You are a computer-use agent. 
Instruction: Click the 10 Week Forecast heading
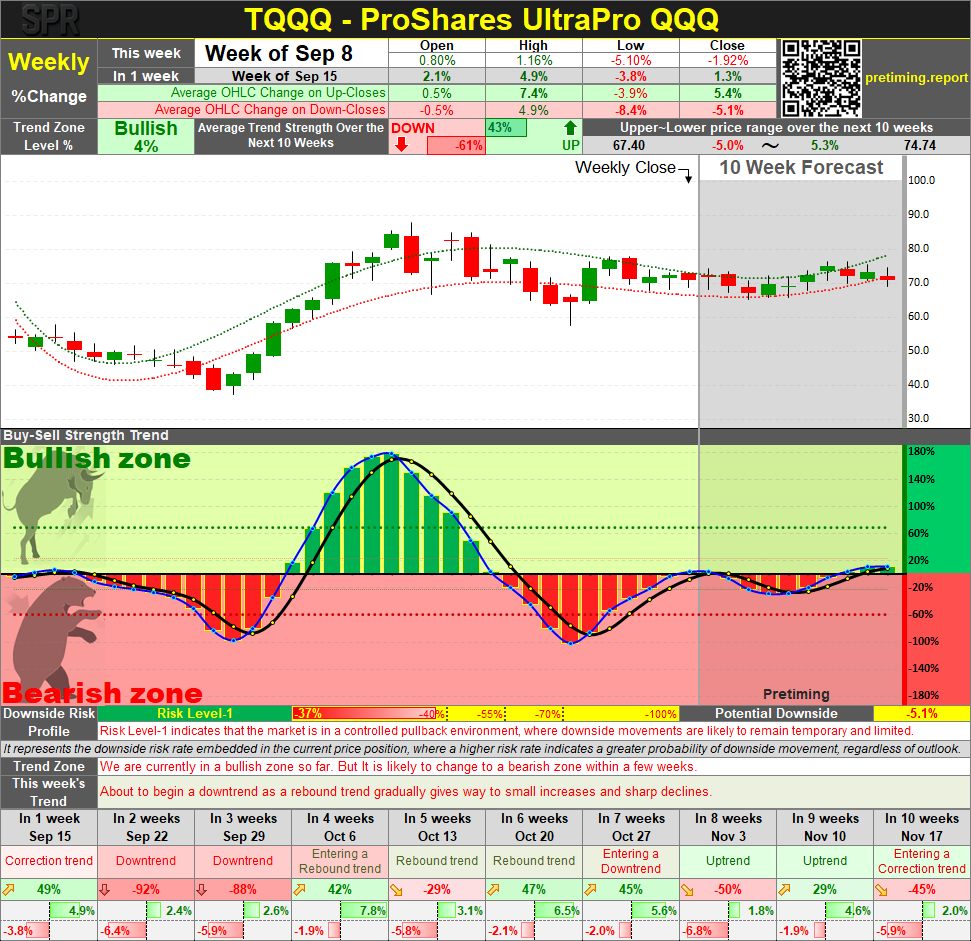801,167
